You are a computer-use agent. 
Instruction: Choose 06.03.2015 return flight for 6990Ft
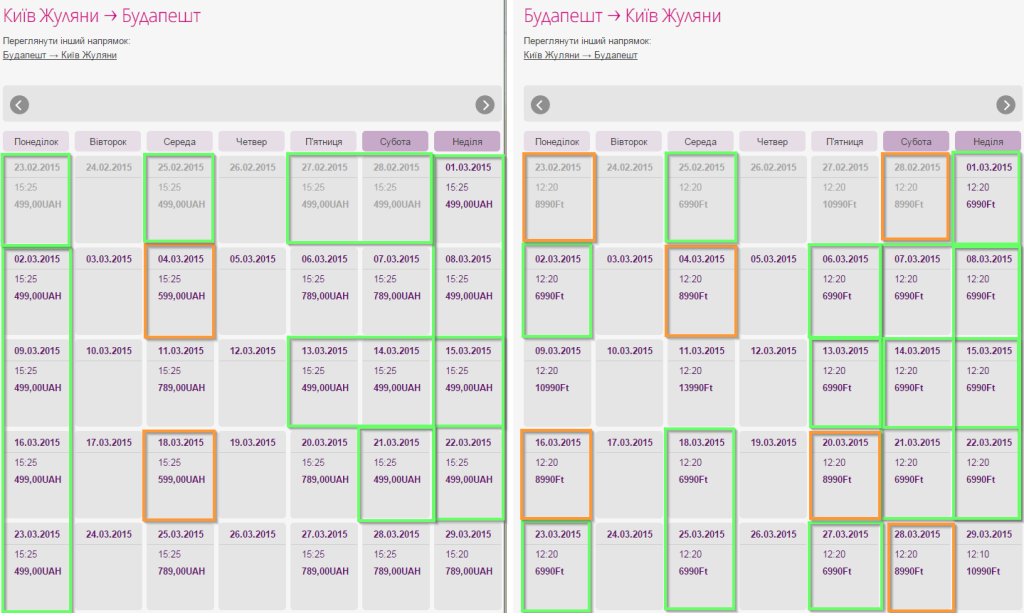845,291
